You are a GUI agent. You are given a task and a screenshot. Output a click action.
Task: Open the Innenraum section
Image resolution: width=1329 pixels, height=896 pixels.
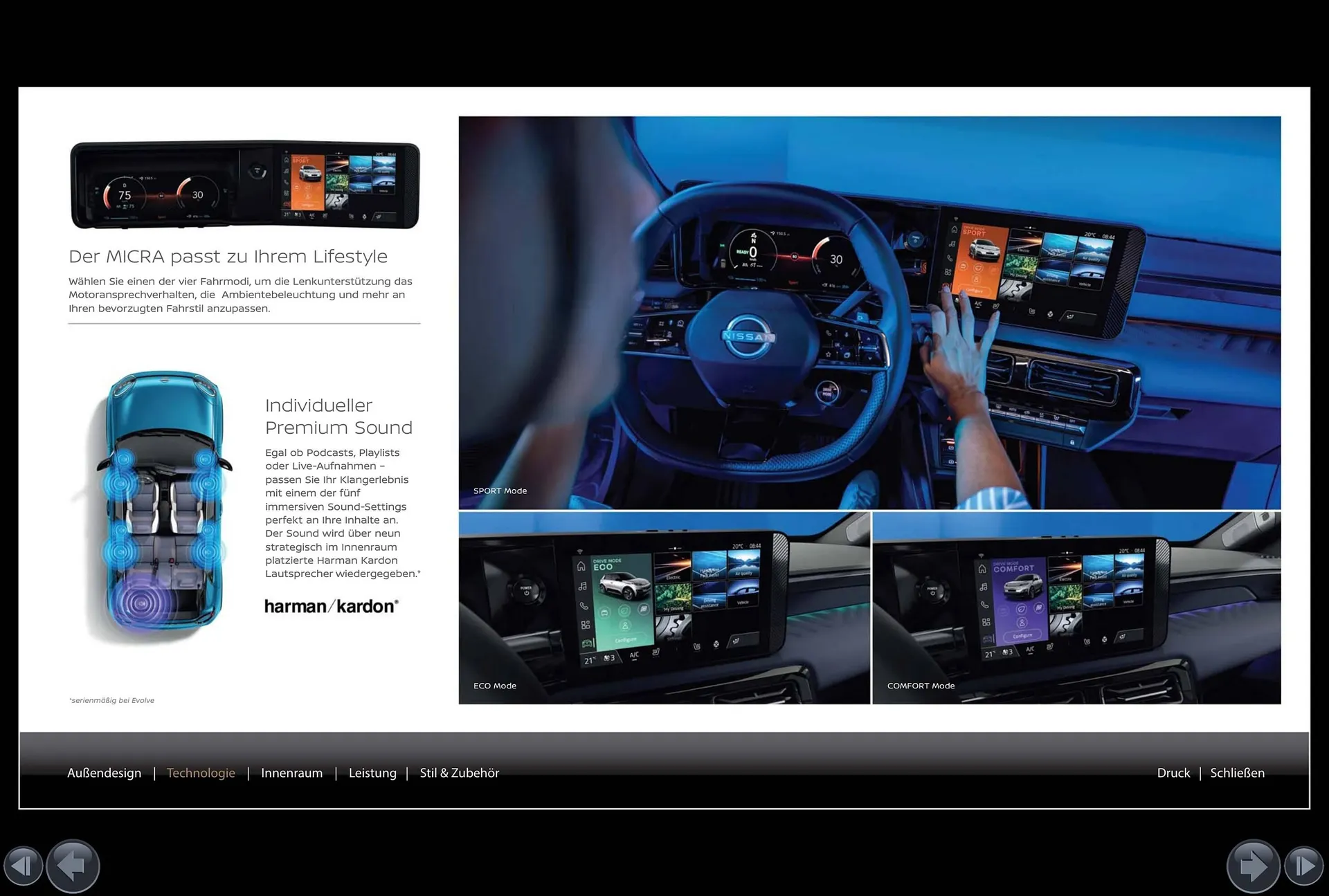pos(291,773)
